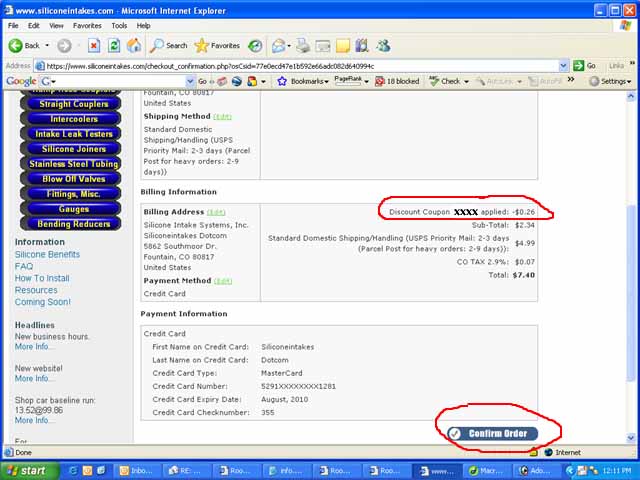Open the How To Install link
The width and height of the screenshot is (640, 480).
pyautogui.click(x=42, y=278)
